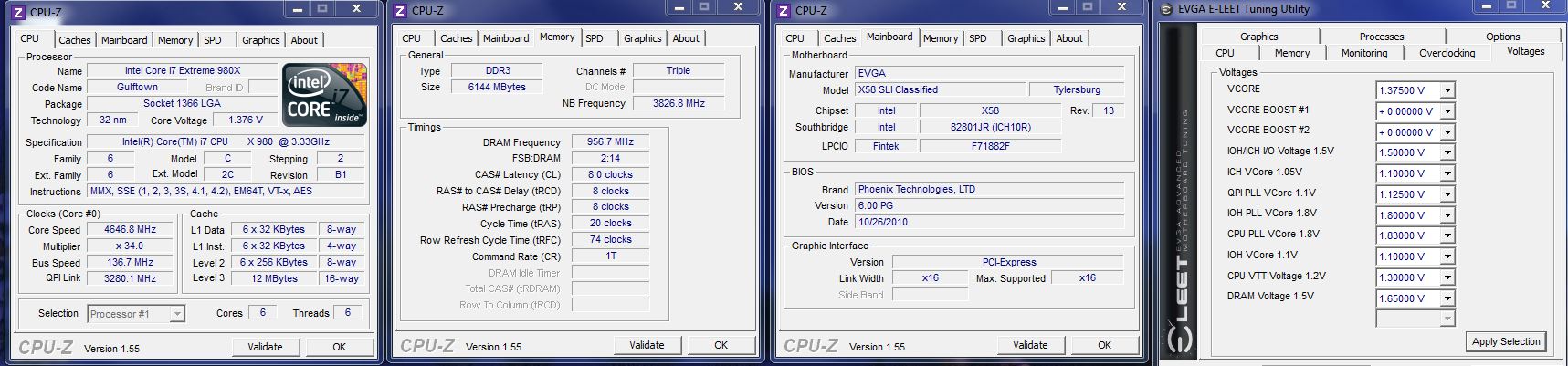Click the FSB:DRAM value 2:14
Screen dimensions: 1568x366
610,158
